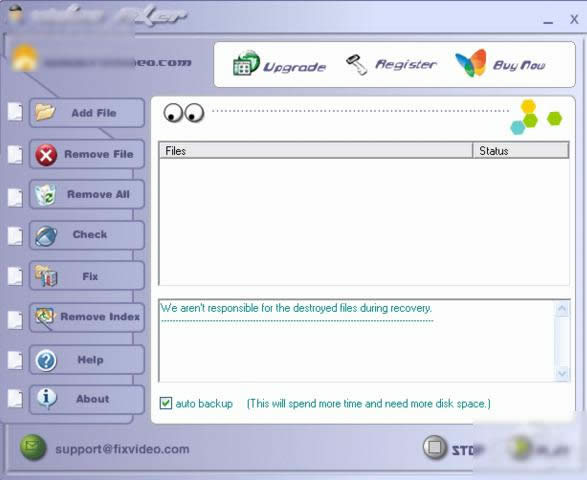Image resolution: width=587 pixels, height=480 pixels.
Task: Click the butterfly Buy Now icon
Action: [x=470, y=63]
